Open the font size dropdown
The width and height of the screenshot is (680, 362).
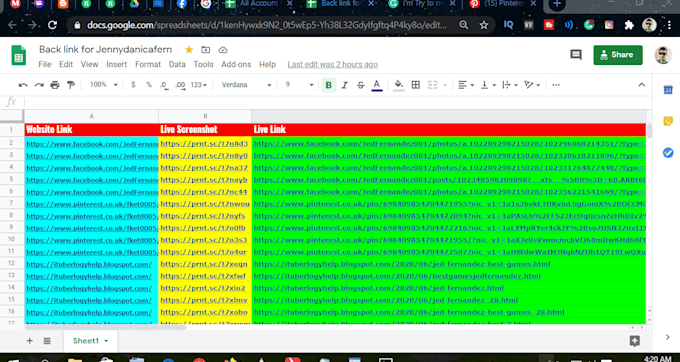299,85
